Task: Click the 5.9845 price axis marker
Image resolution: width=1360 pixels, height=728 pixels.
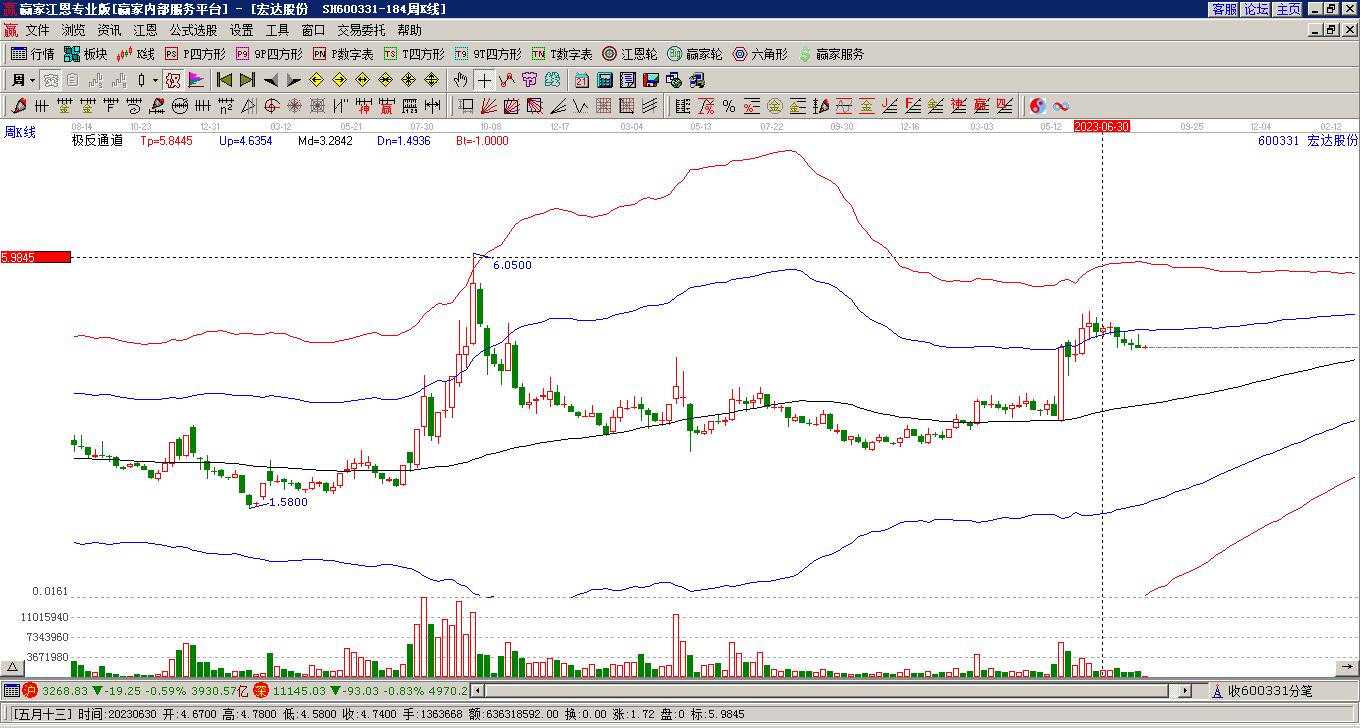Action: coord(36,257)
